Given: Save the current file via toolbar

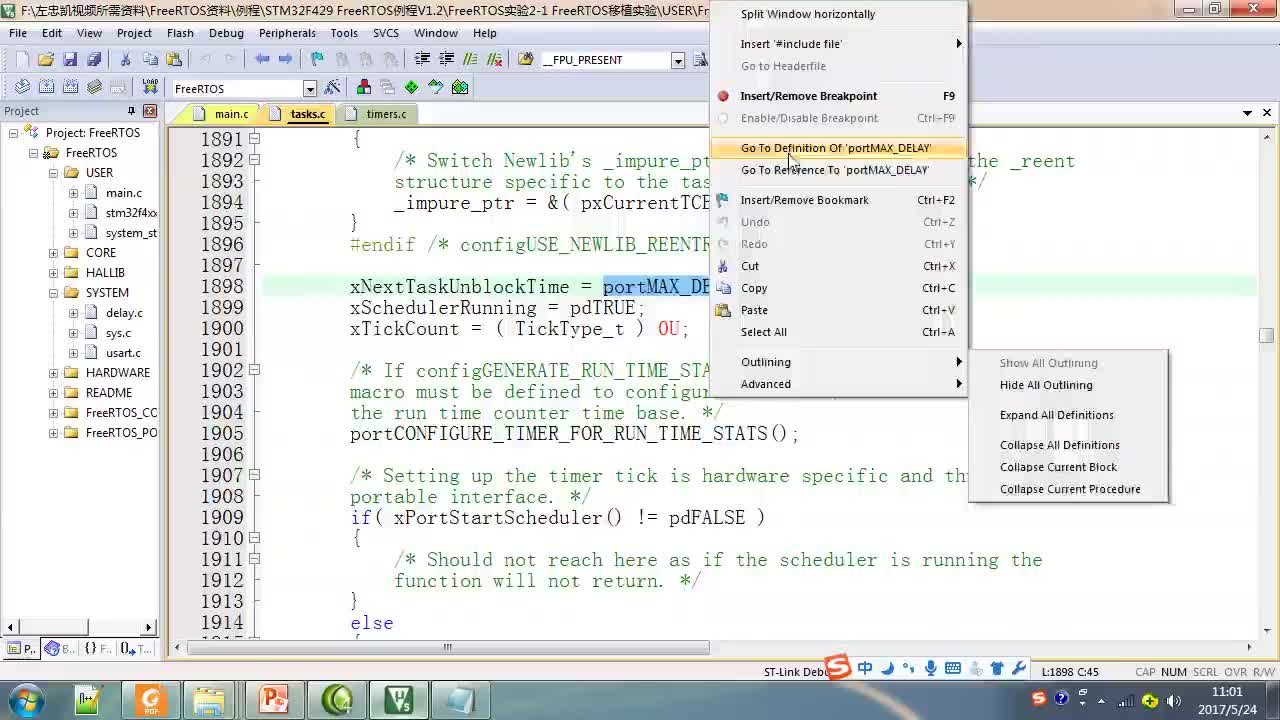Looking at the screenshot, I should coord(70,60).
